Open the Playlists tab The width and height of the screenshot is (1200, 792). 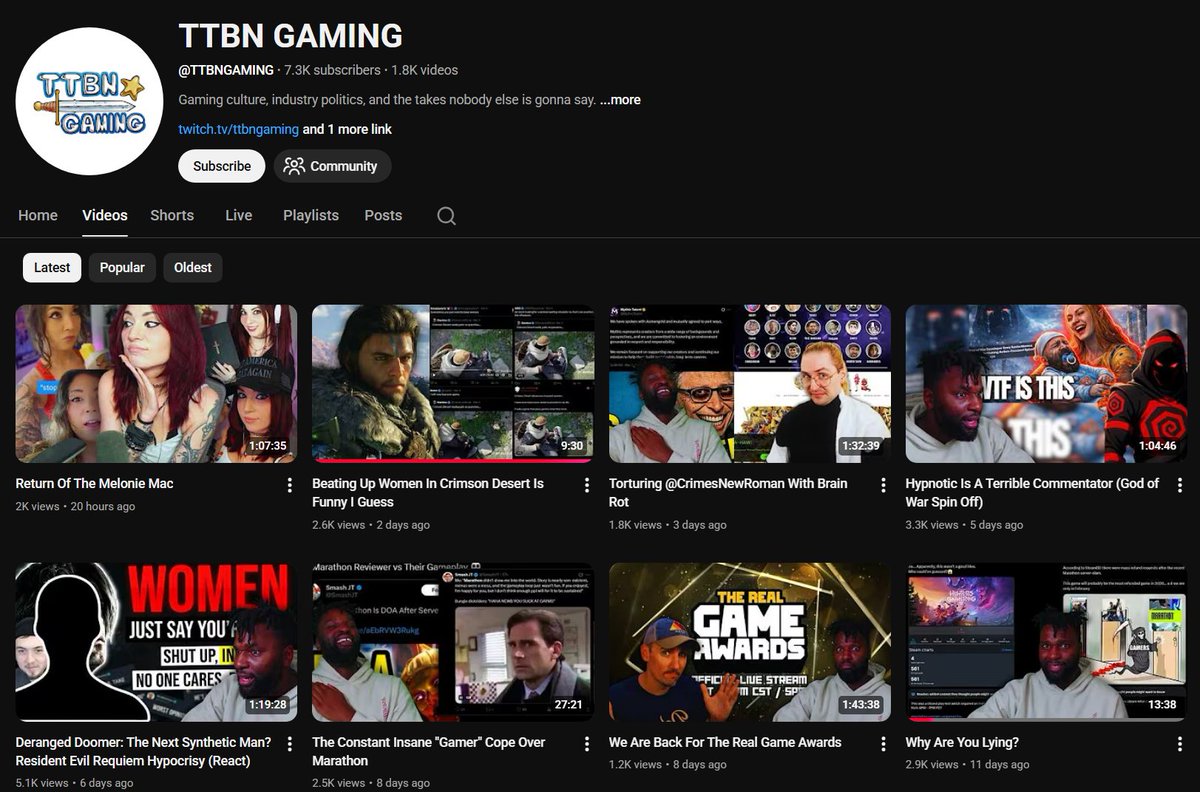311,215
